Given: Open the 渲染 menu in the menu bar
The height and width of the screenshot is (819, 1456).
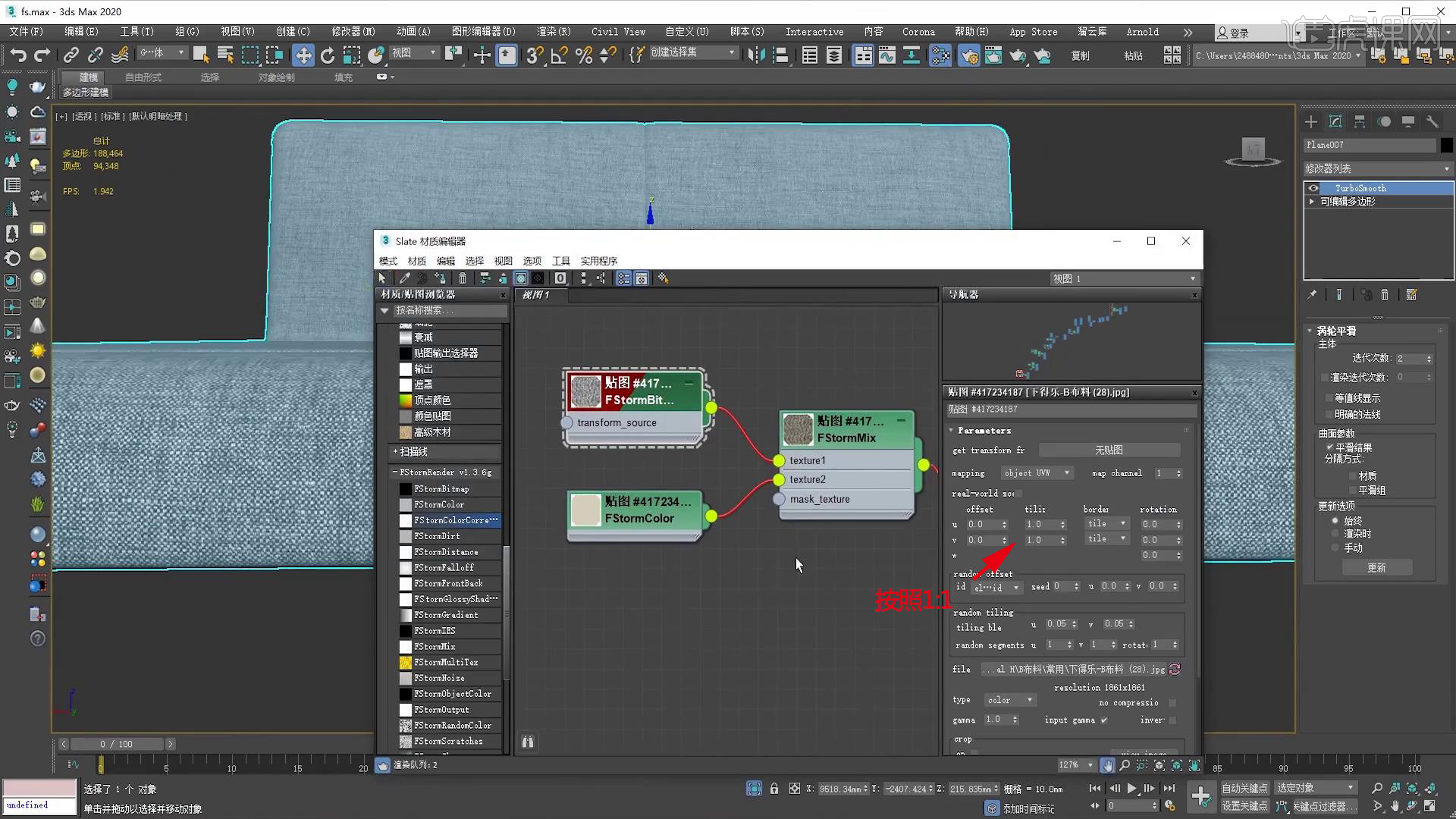Looking at the screenshot, I should (x=554, y=32).
